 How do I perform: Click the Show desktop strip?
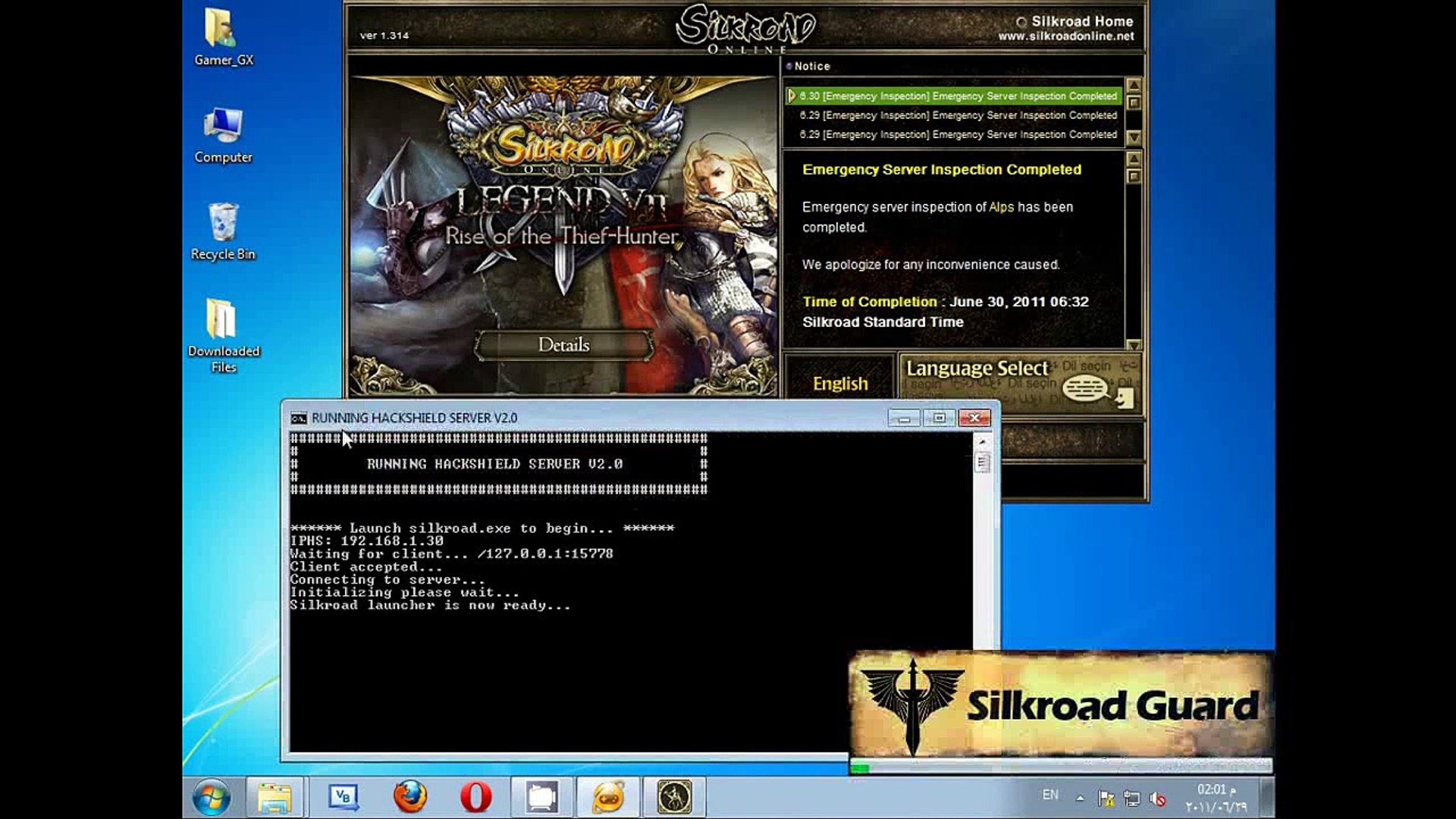[x=1268, y=797]
